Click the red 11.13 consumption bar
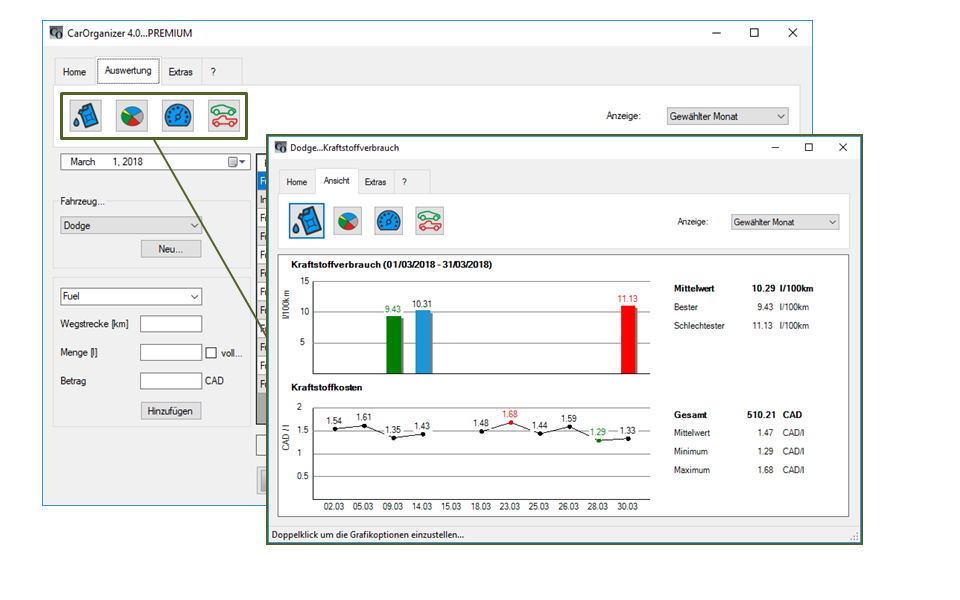Viewport: 960px width, 600px height. click(x=628, y=340)
